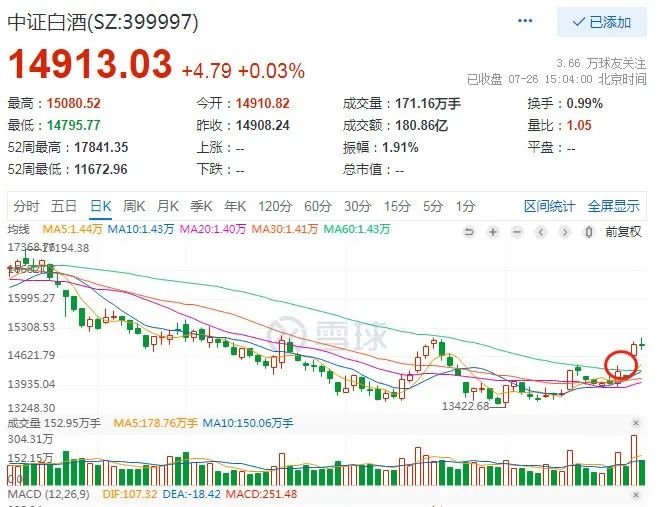Image resolution: width=665 pixels, height=507 pixels.
Task: Select the 年K chart tab
Action: [235, 206]
